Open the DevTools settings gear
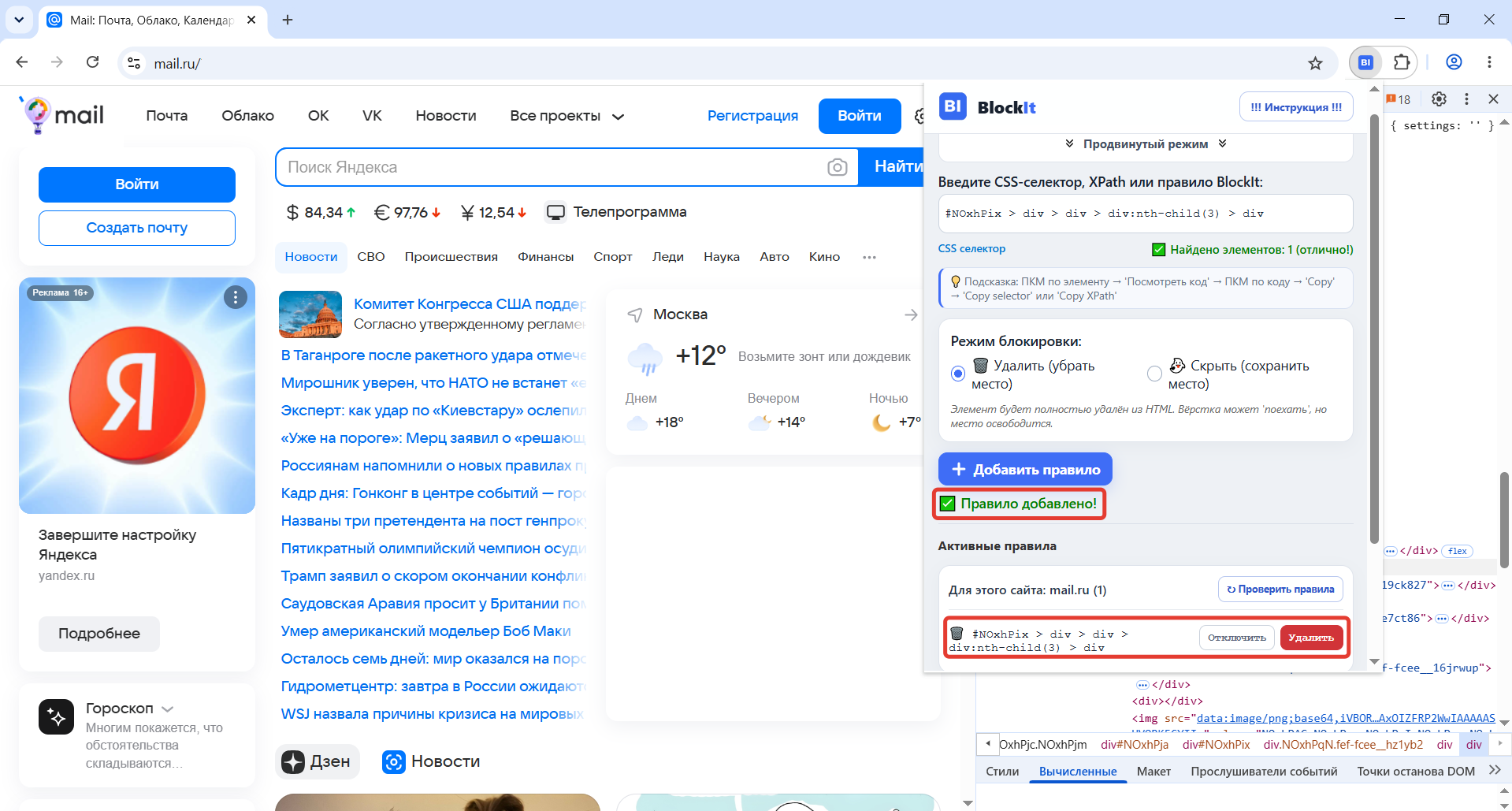The width and height of the screenshot is (1512, 811). 1439,99
